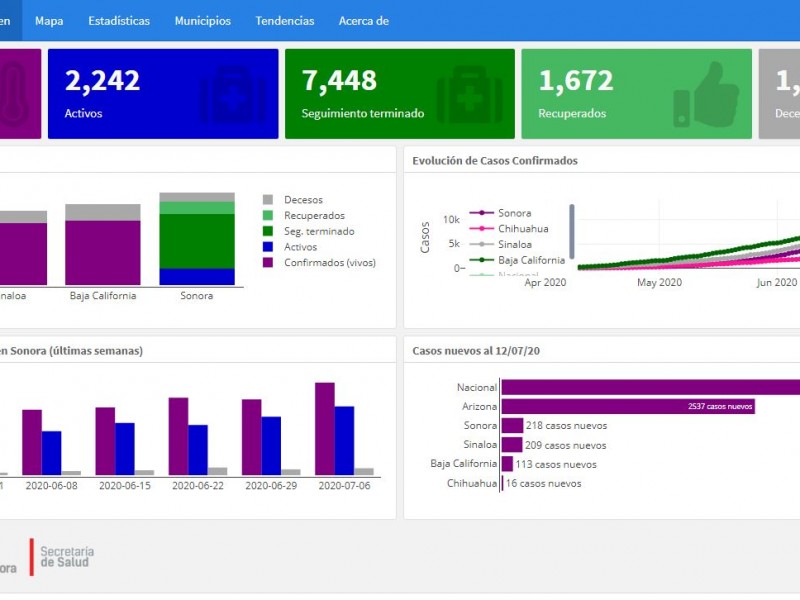Click the "Apr 2020" axis label
Viewport: 800px width, 600px height.
click(x=545, y=282)
